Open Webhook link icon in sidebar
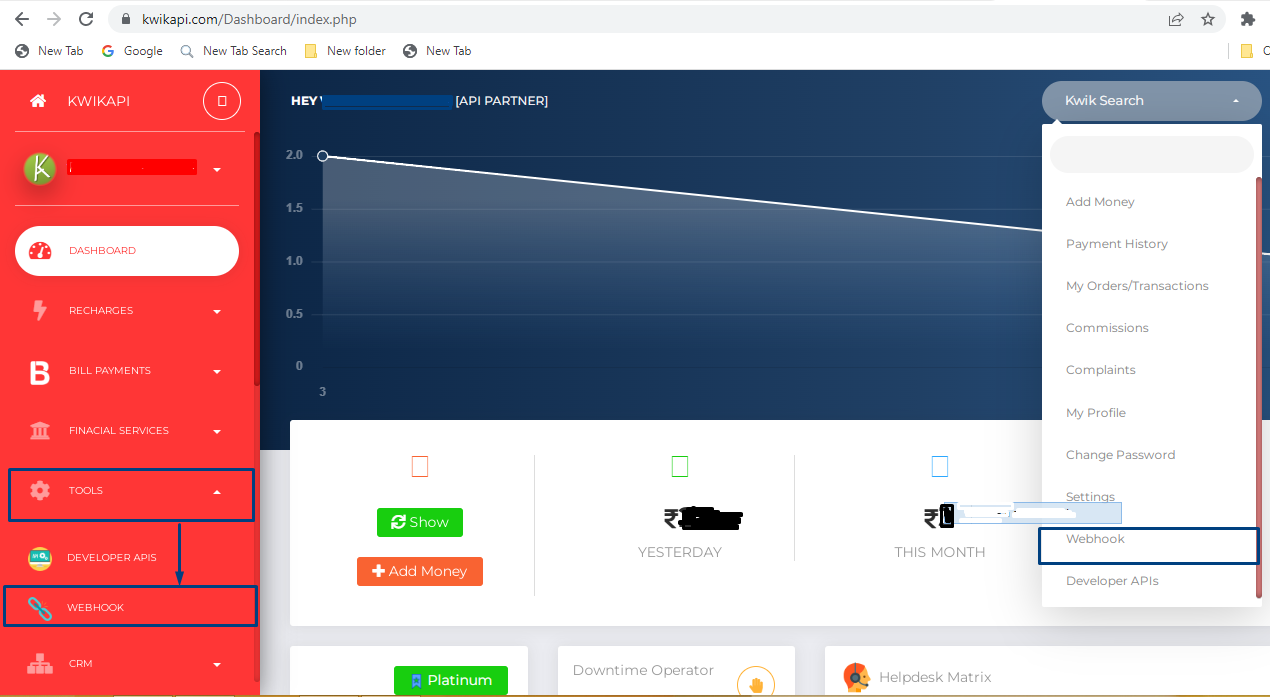Screen dimensions: 1270x697 click(40, 608)
